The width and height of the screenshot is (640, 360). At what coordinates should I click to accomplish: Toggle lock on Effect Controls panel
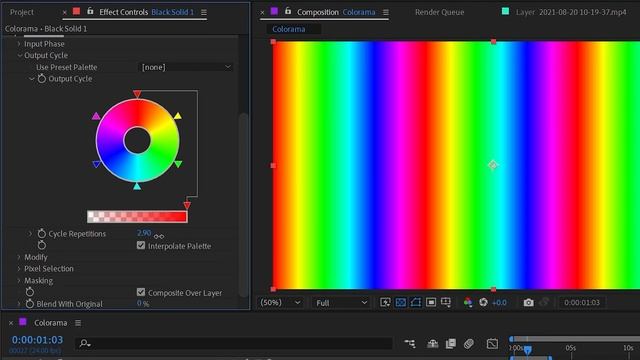coord(90,11)
